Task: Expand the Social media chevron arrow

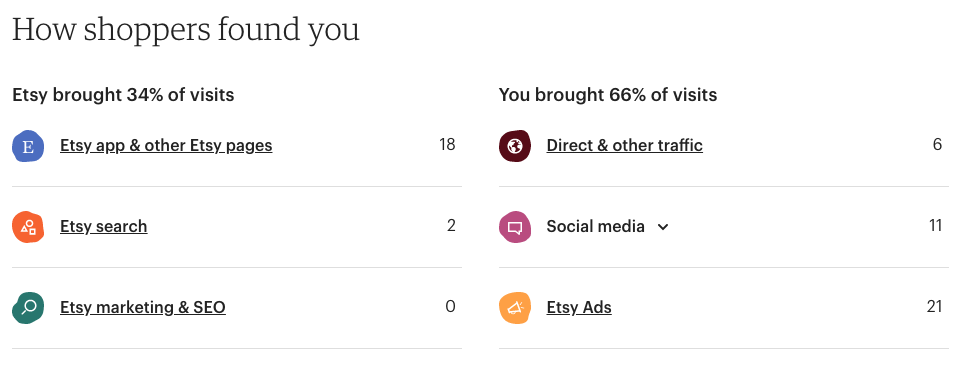Action: click(x=663, y=227)
